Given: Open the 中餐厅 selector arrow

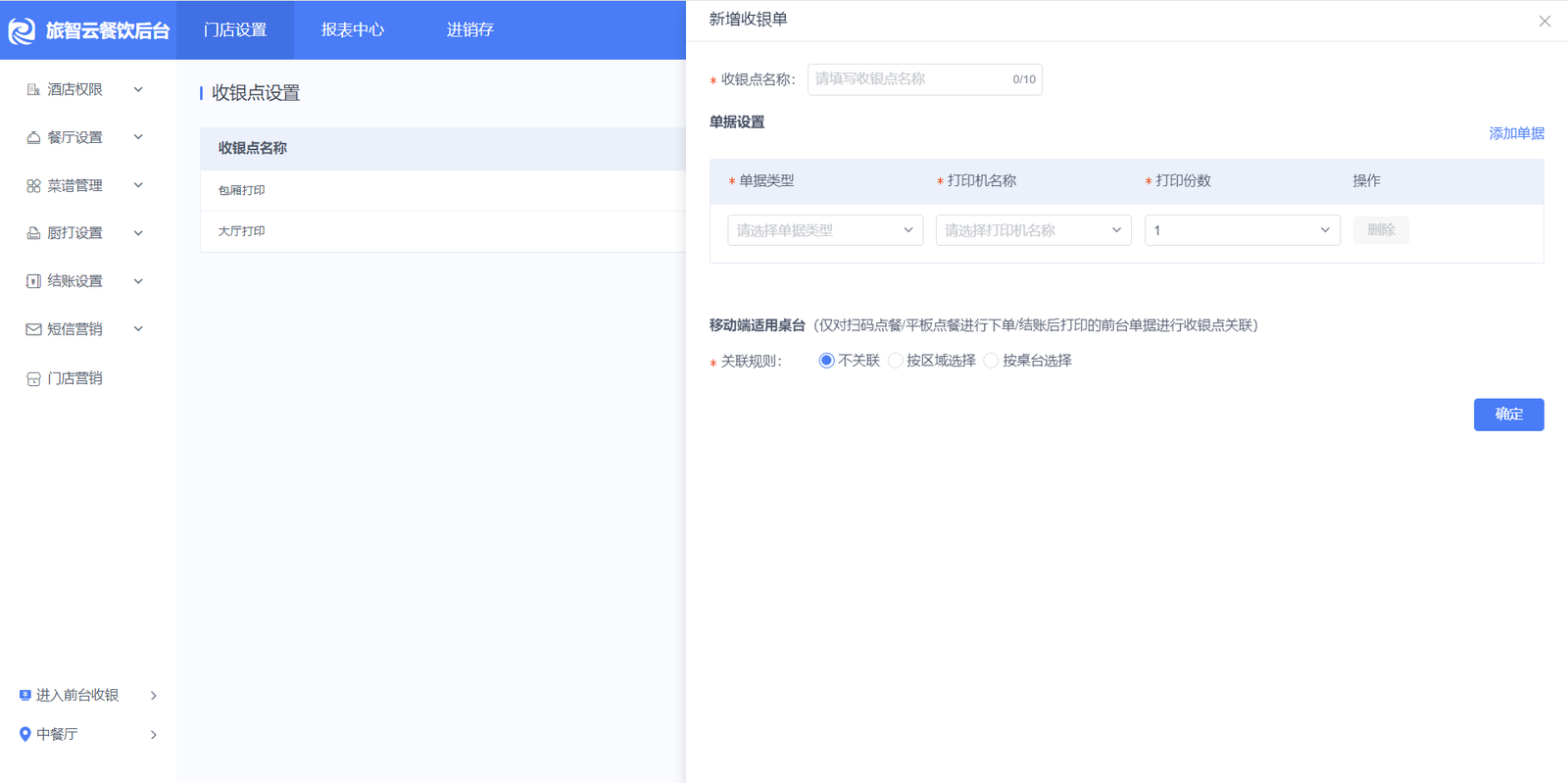Looking at the screenshot, I should tap(154, 734).
